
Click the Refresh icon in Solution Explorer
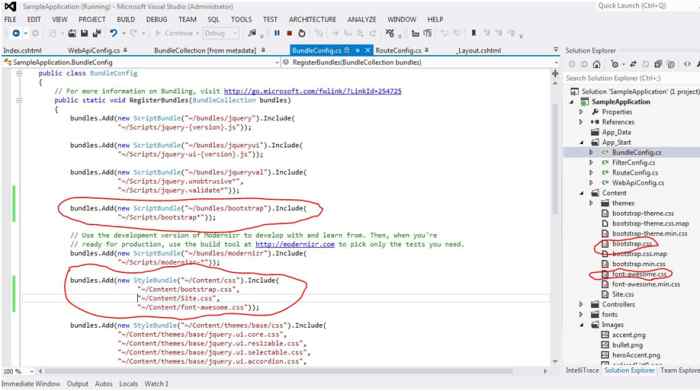point(646,65)
